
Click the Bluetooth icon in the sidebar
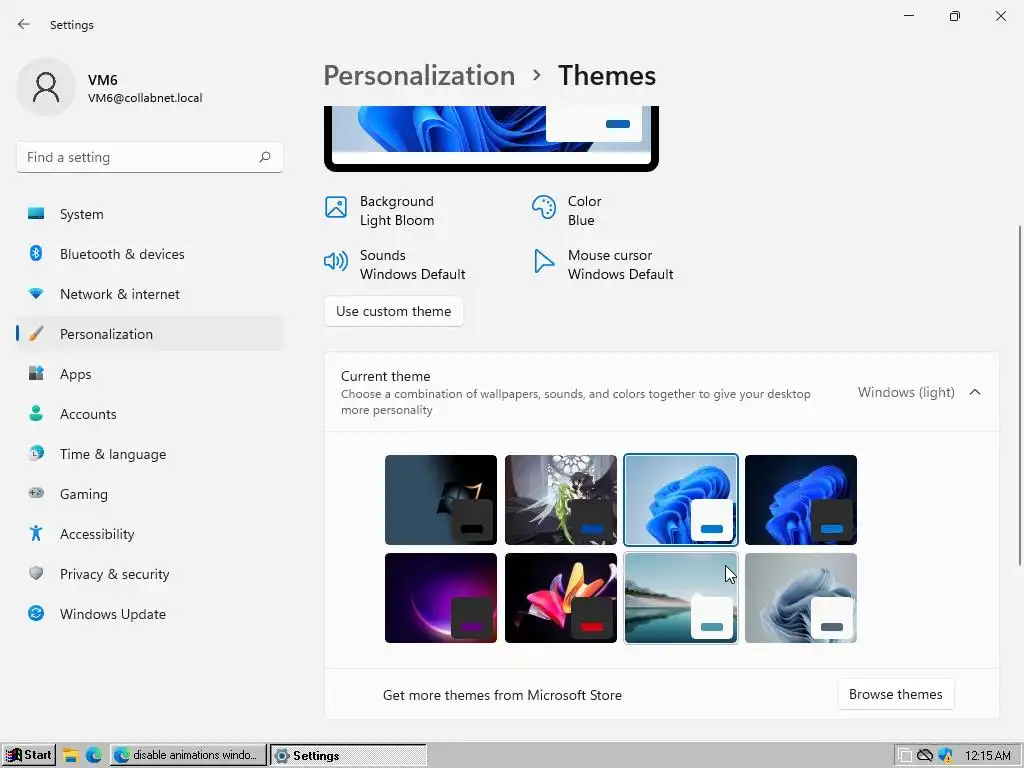click(x=36, y=253)
